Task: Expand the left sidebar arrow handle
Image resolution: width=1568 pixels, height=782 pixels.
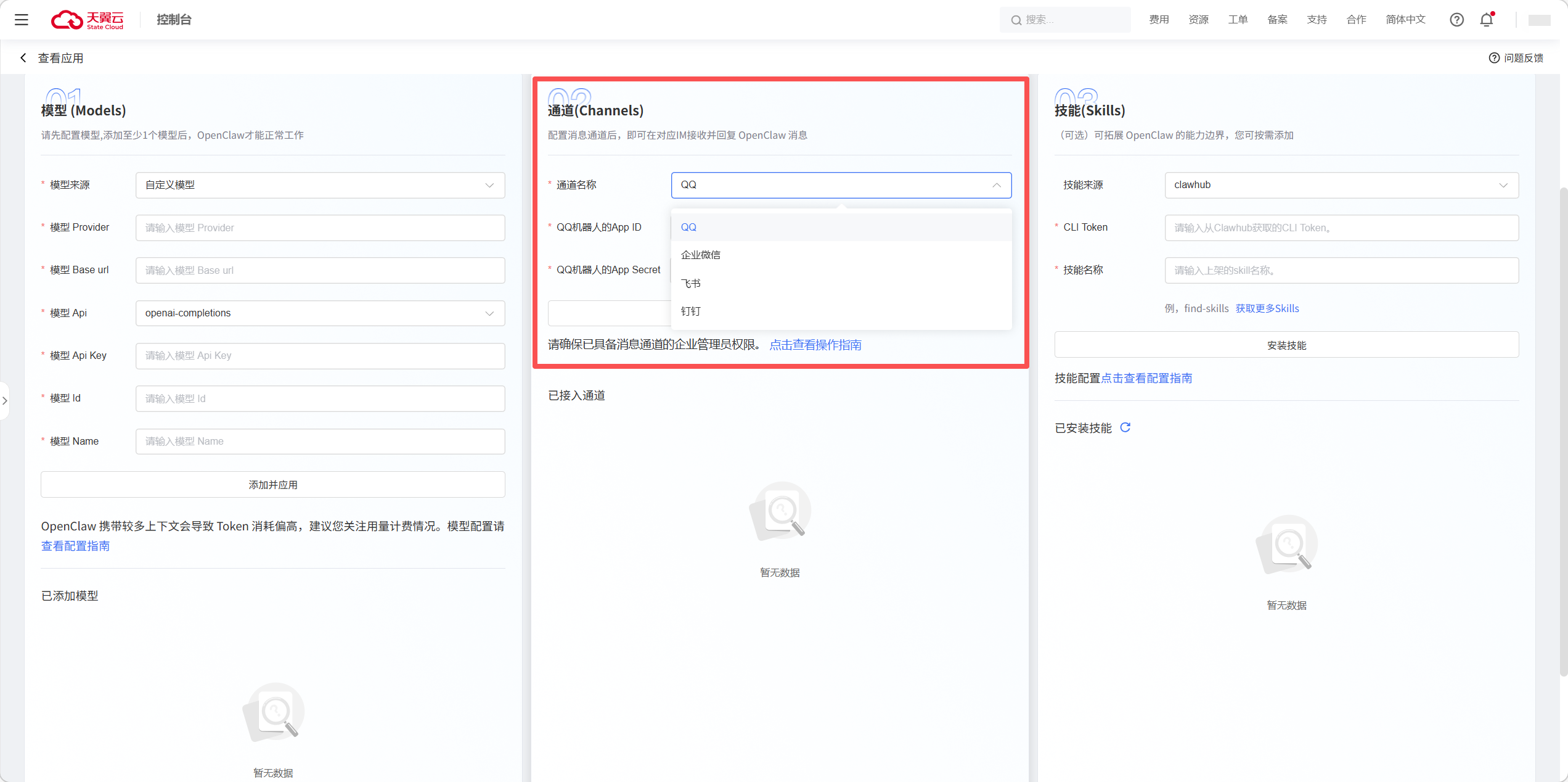Action: pos(5,401)
